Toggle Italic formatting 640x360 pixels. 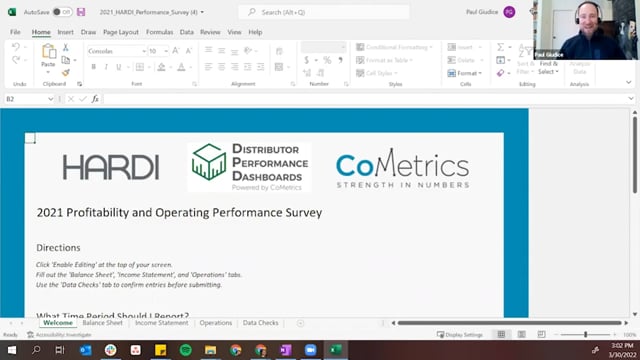pyautogui.click(x=106, y=67)
